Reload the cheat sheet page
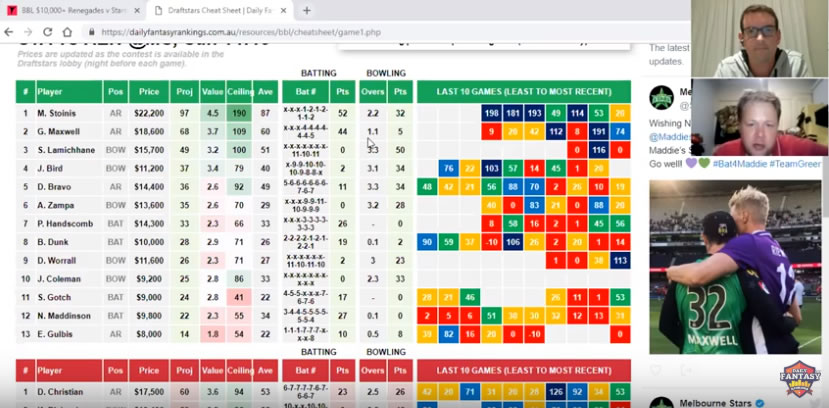The height and width of the screenshot is (408, 829). point(48,32)
